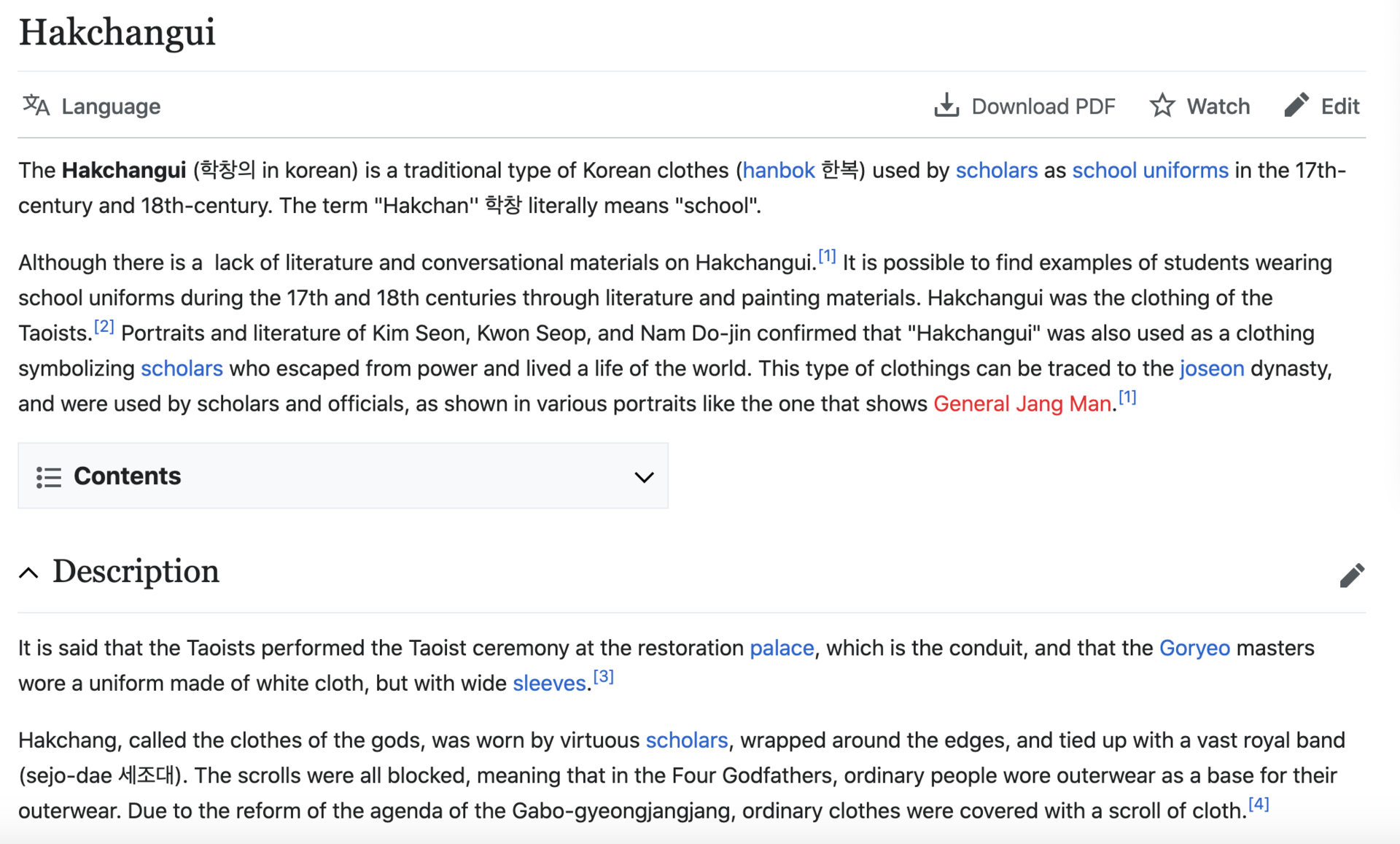Click the Watch star icon
Viewport: 1400px width, 844px height.
(x=1162, y=105)
